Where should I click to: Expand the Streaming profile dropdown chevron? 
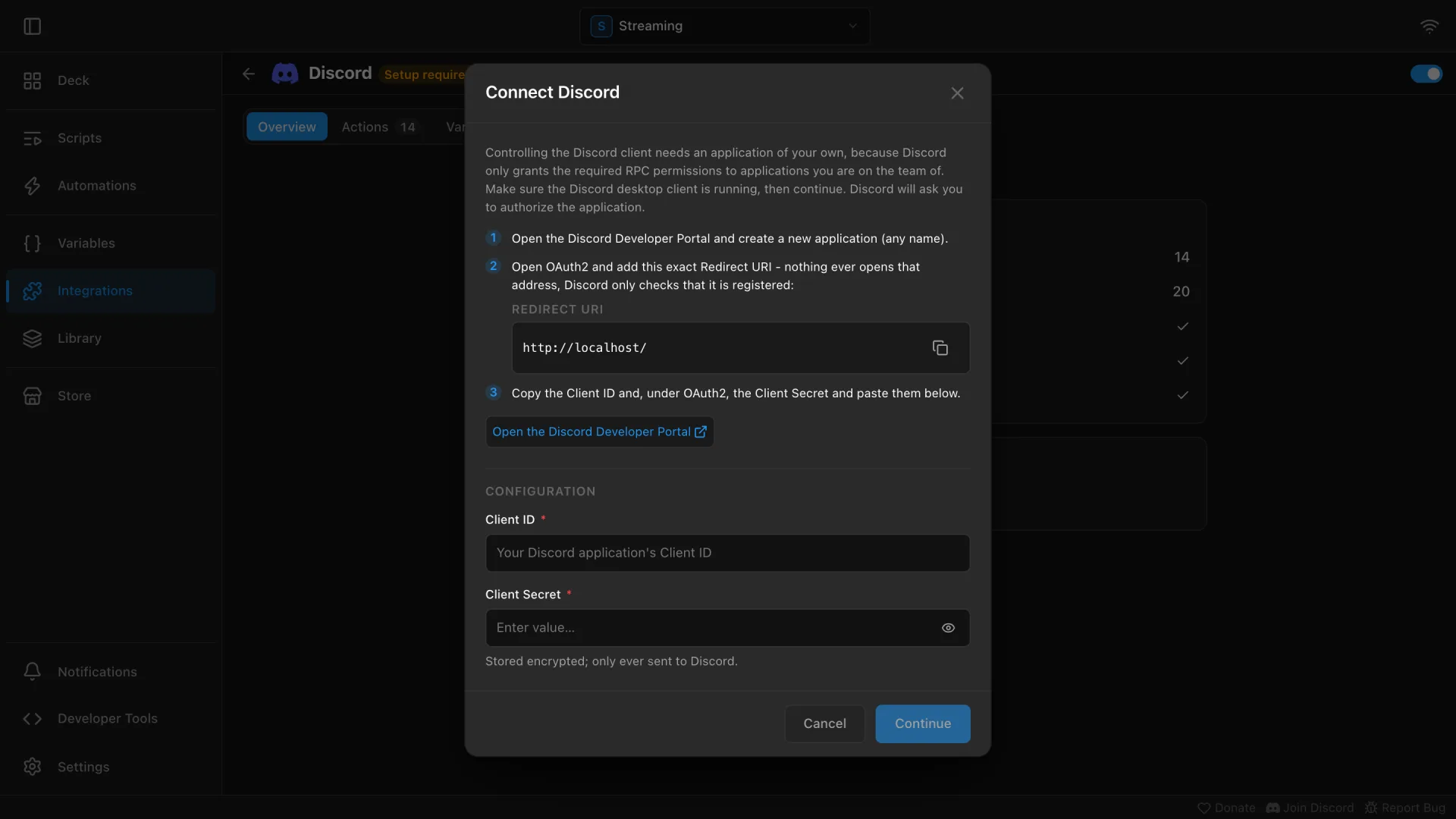click(x=852, y=27)
